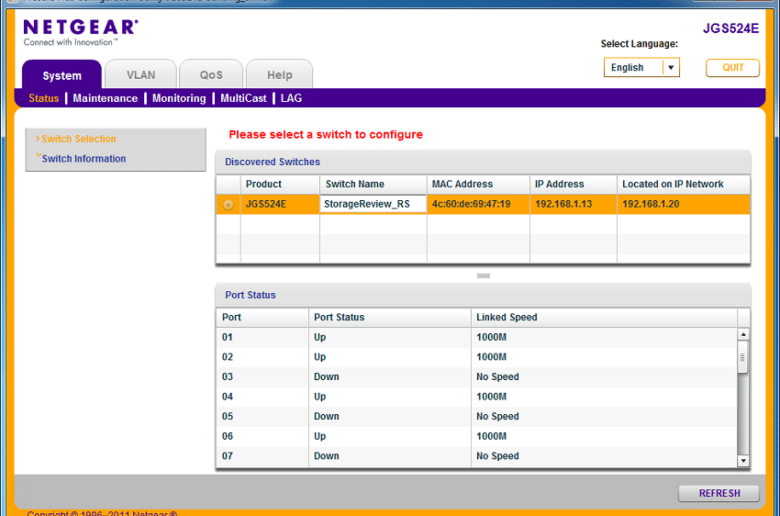
Task: Select port 03 row
Action: click(x=477, y=377)
